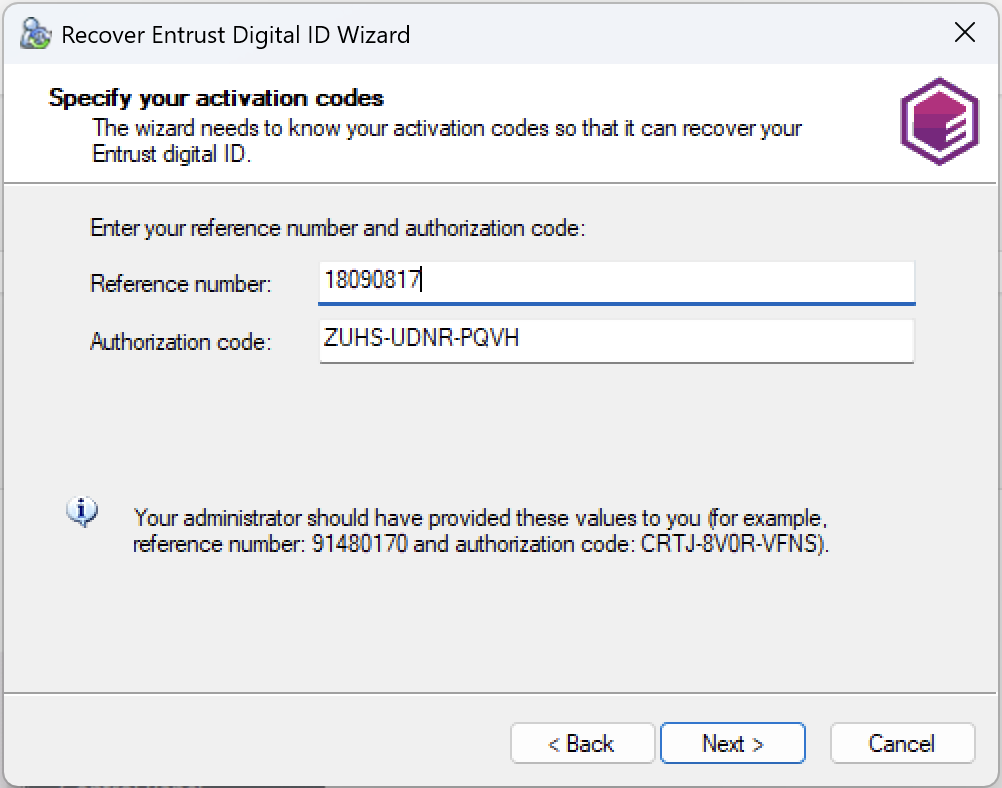Click the blue information bubble icon

coord(82,513)
